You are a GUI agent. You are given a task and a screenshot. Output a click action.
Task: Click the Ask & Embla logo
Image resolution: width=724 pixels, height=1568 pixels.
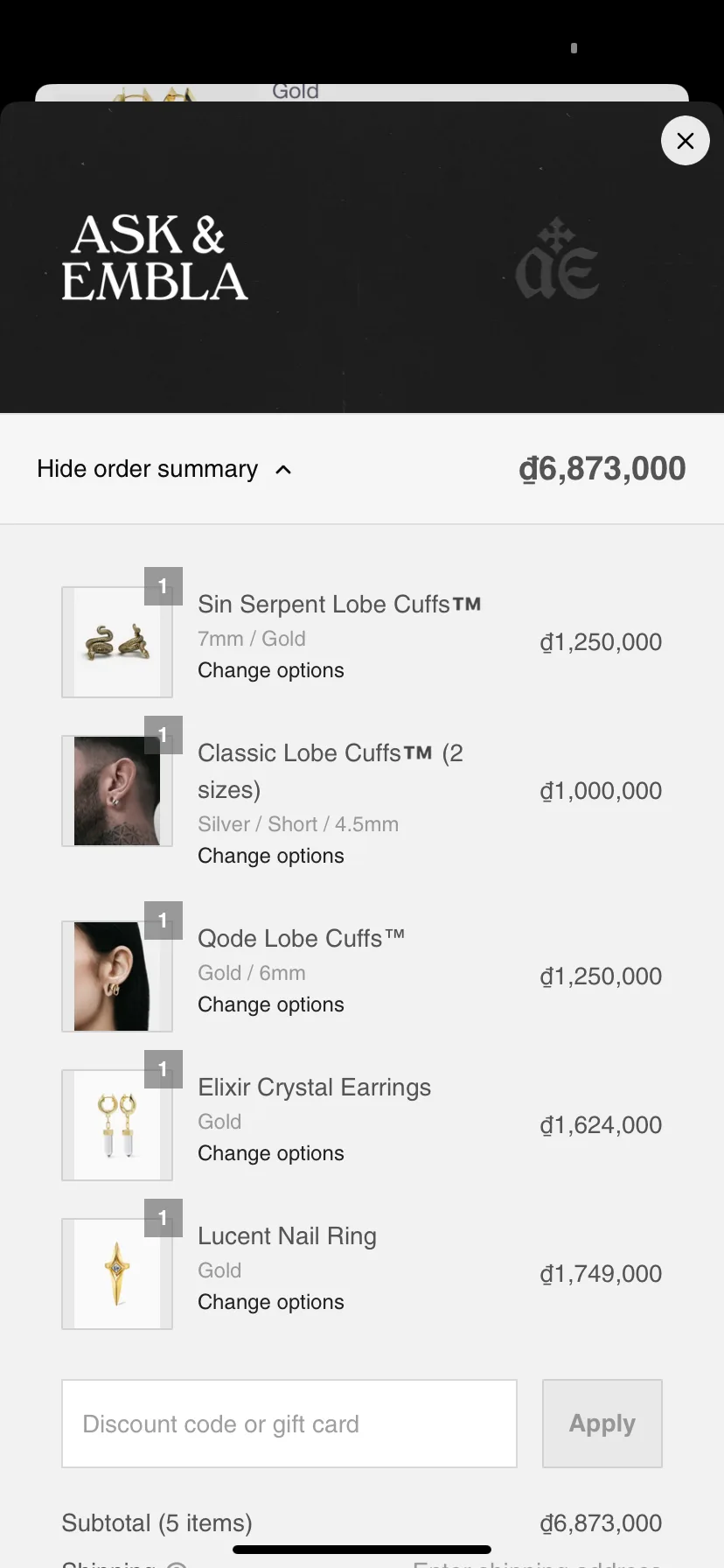point(155,258)
